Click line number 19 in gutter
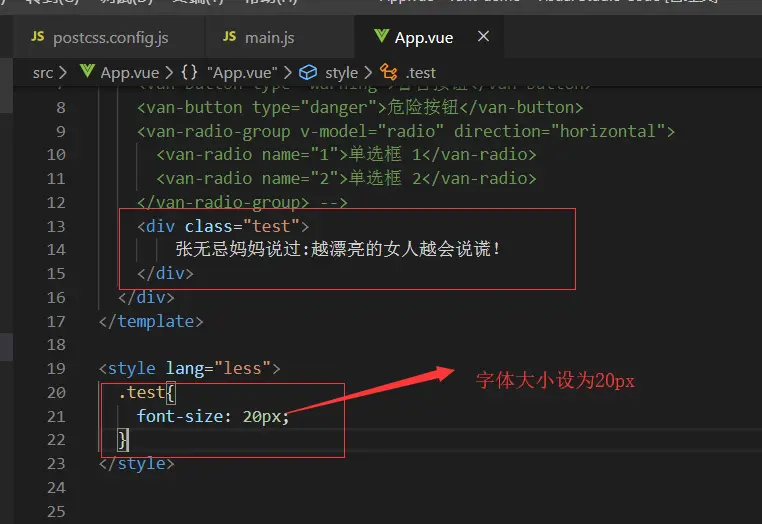Screen dimensions: 762x524 click(56, 369)
